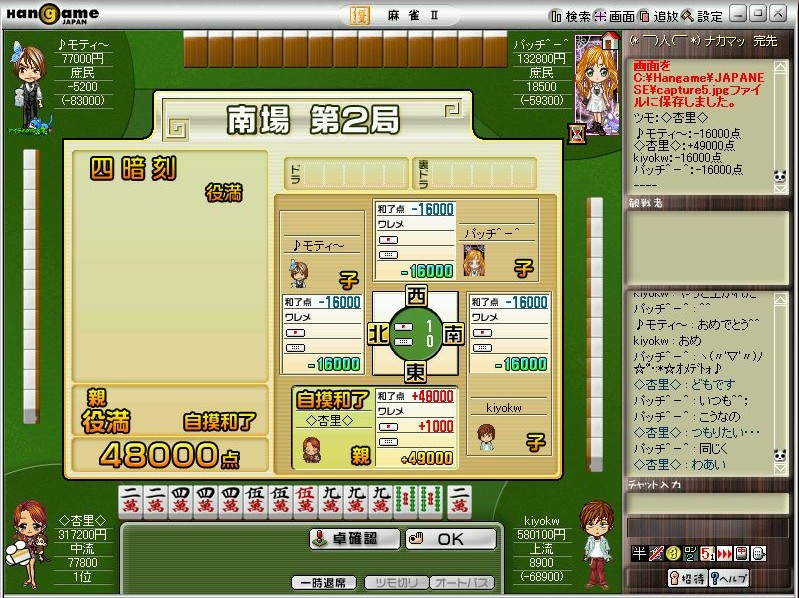Viewport: 799px width, 598px height.
Task: Open the 設定 settings menu
Action: pyautogui.click(x=702, y=16)
